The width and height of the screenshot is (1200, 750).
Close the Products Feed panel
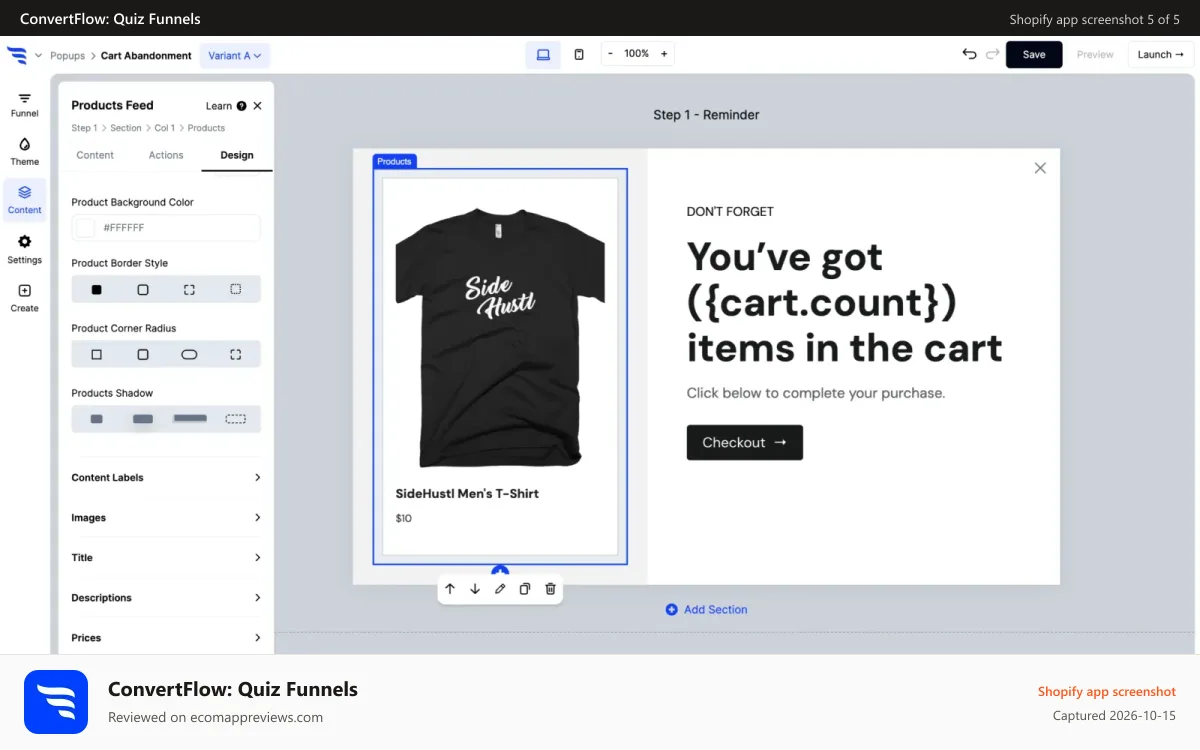[x=257, y=105]
